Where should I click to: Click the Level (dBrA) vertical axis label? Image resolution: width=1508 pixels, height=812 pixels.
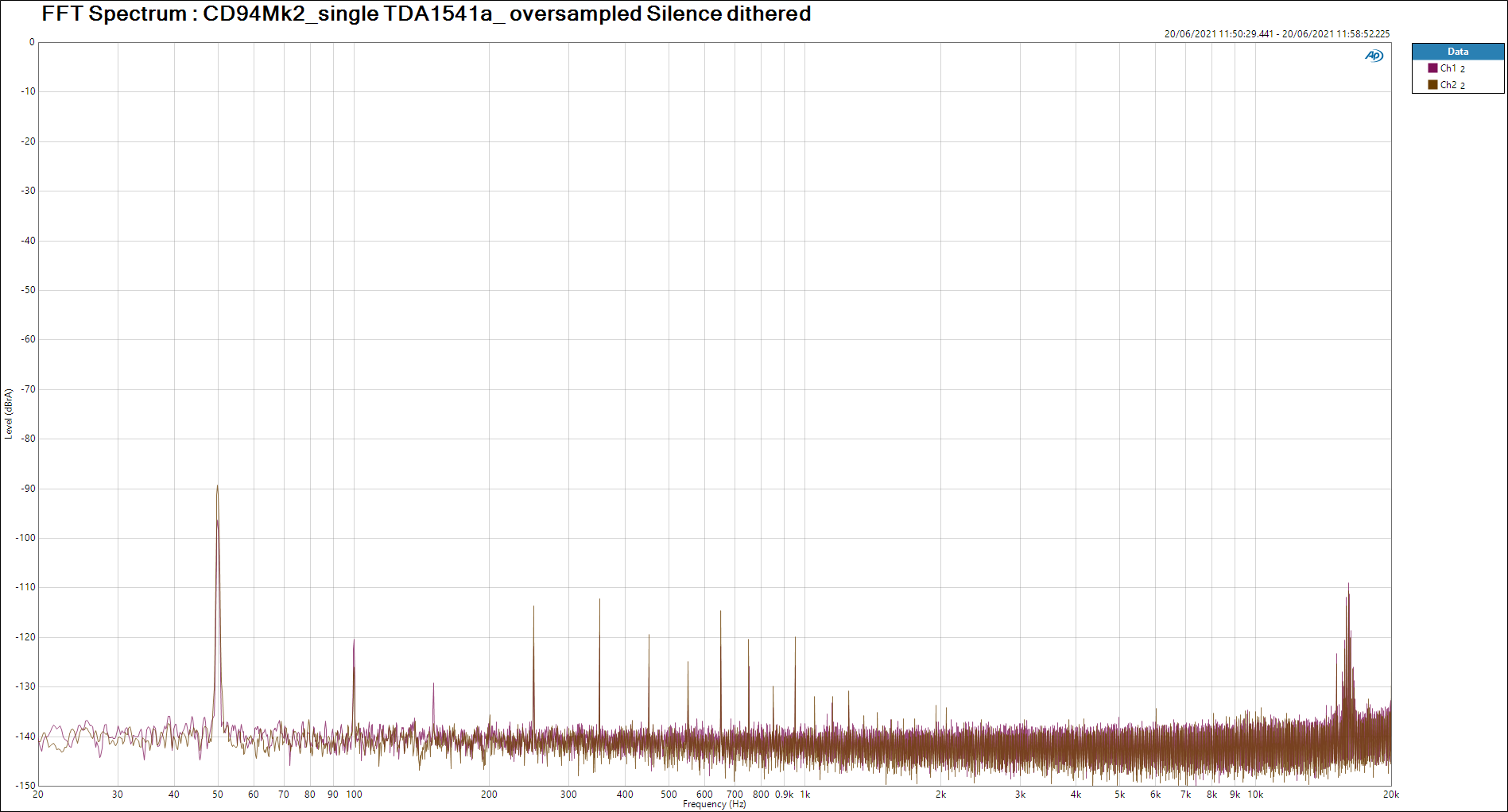tap(9, 413)
